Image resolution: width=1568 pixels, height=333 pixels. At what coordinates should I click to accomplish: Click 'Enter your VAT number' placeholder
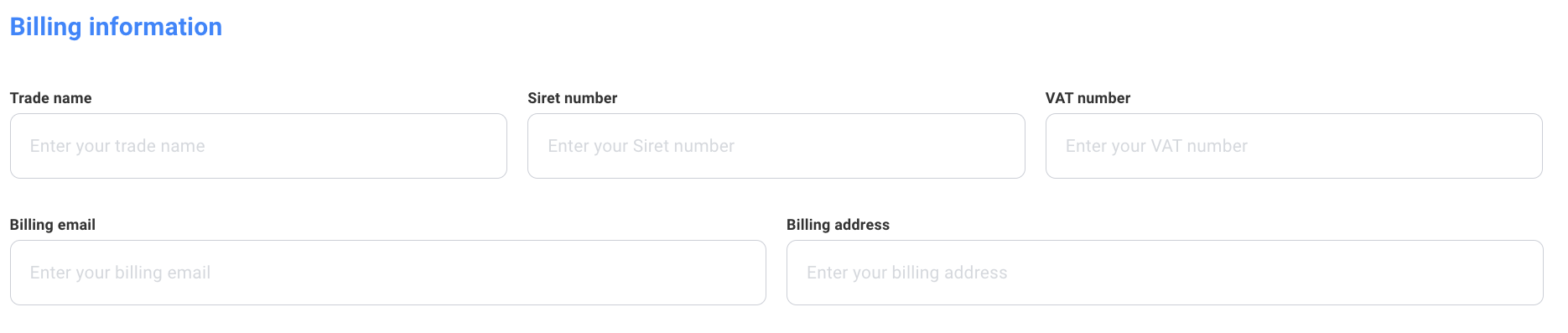click(1156, 146)
